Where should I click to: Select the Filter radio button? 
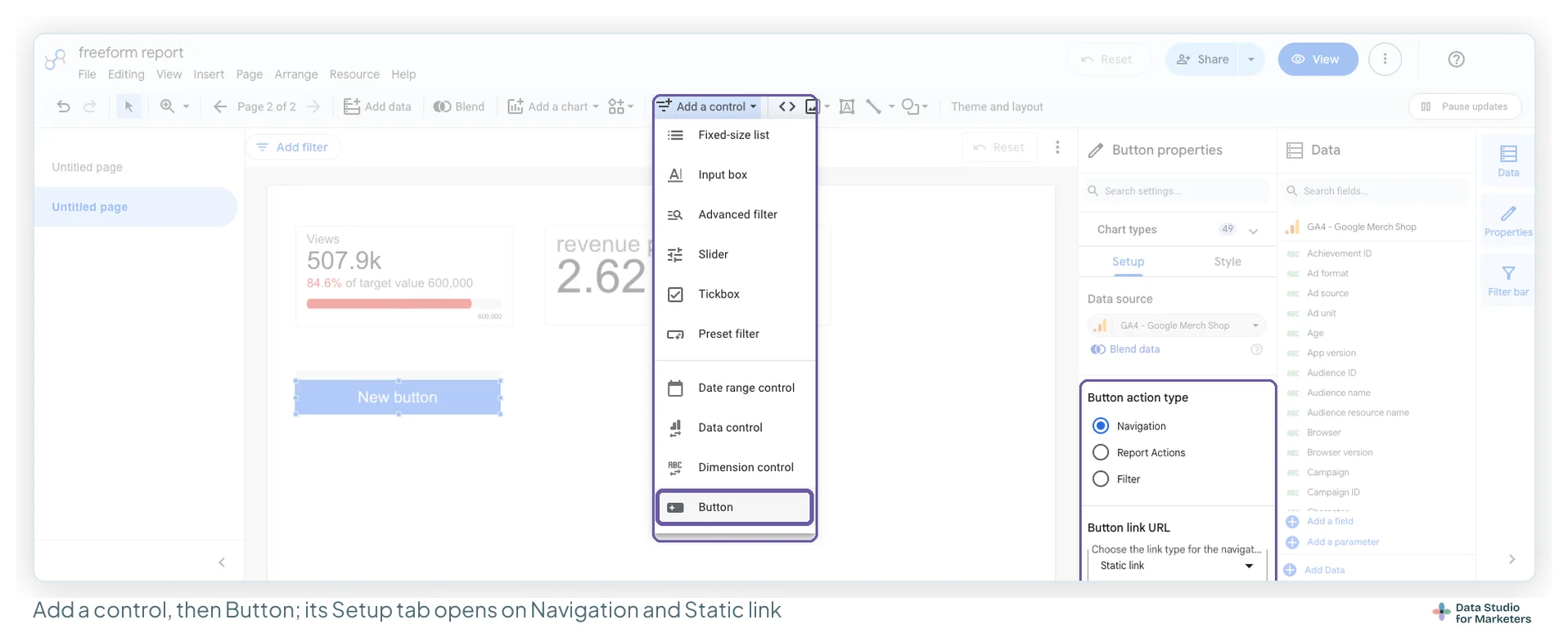[x=1101, y=479]
